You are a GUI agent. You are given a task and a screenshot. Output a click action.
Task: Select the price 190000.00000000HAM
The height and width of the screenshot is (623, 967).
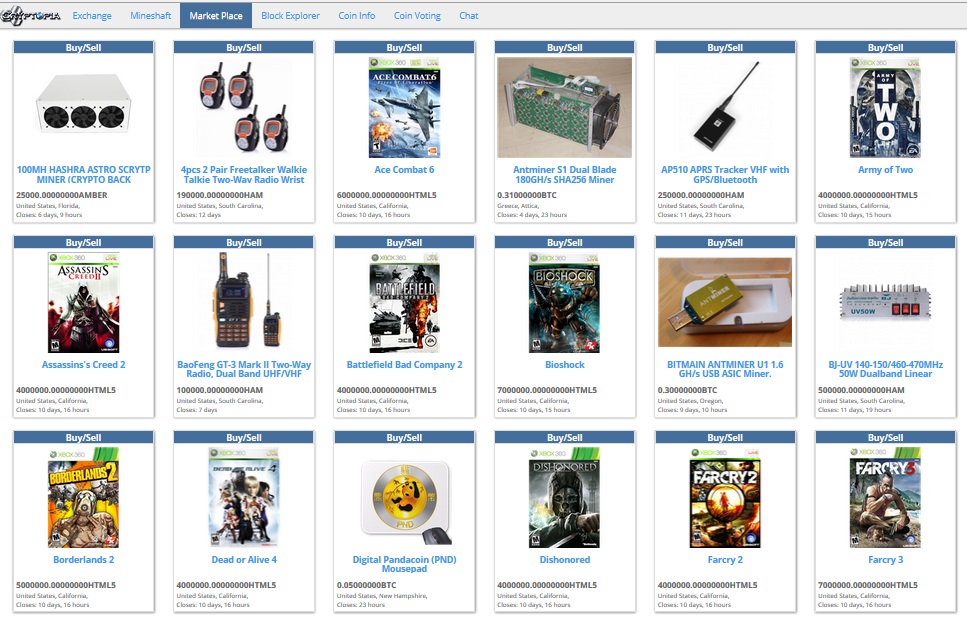tap(220, 195)
